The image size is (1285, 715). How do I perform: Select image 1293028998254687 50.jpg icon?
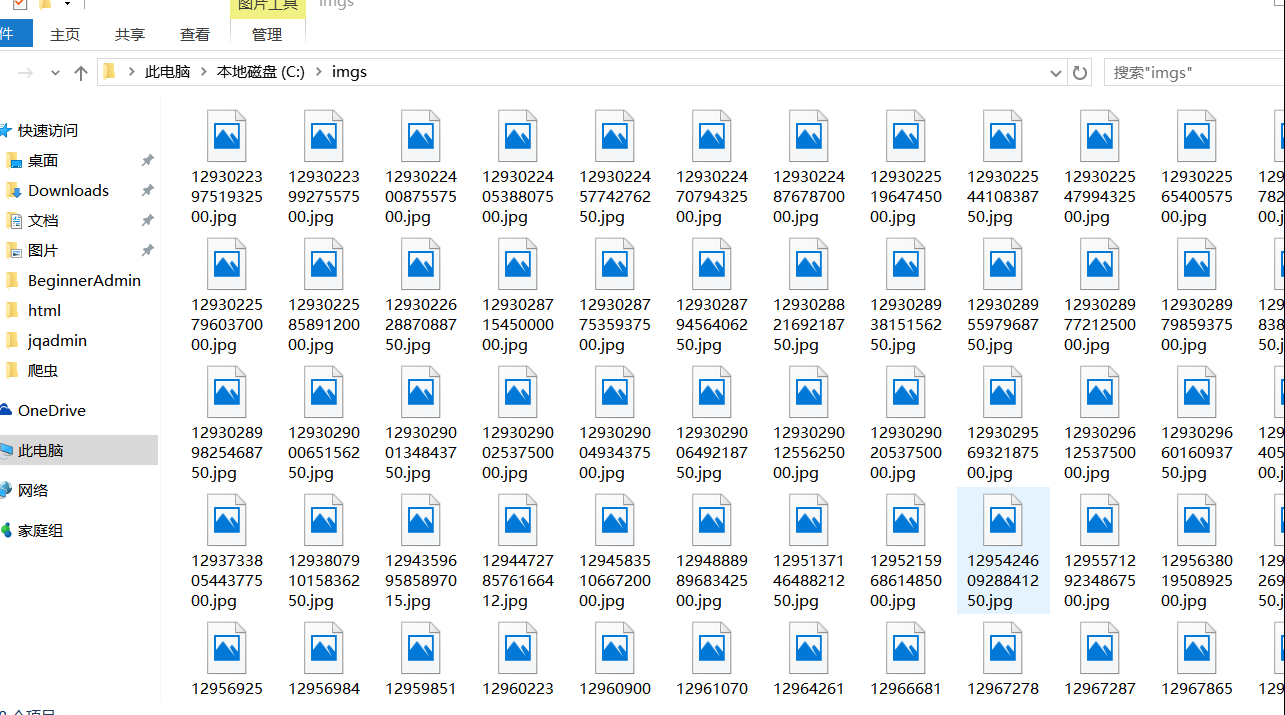click(227, 392)
